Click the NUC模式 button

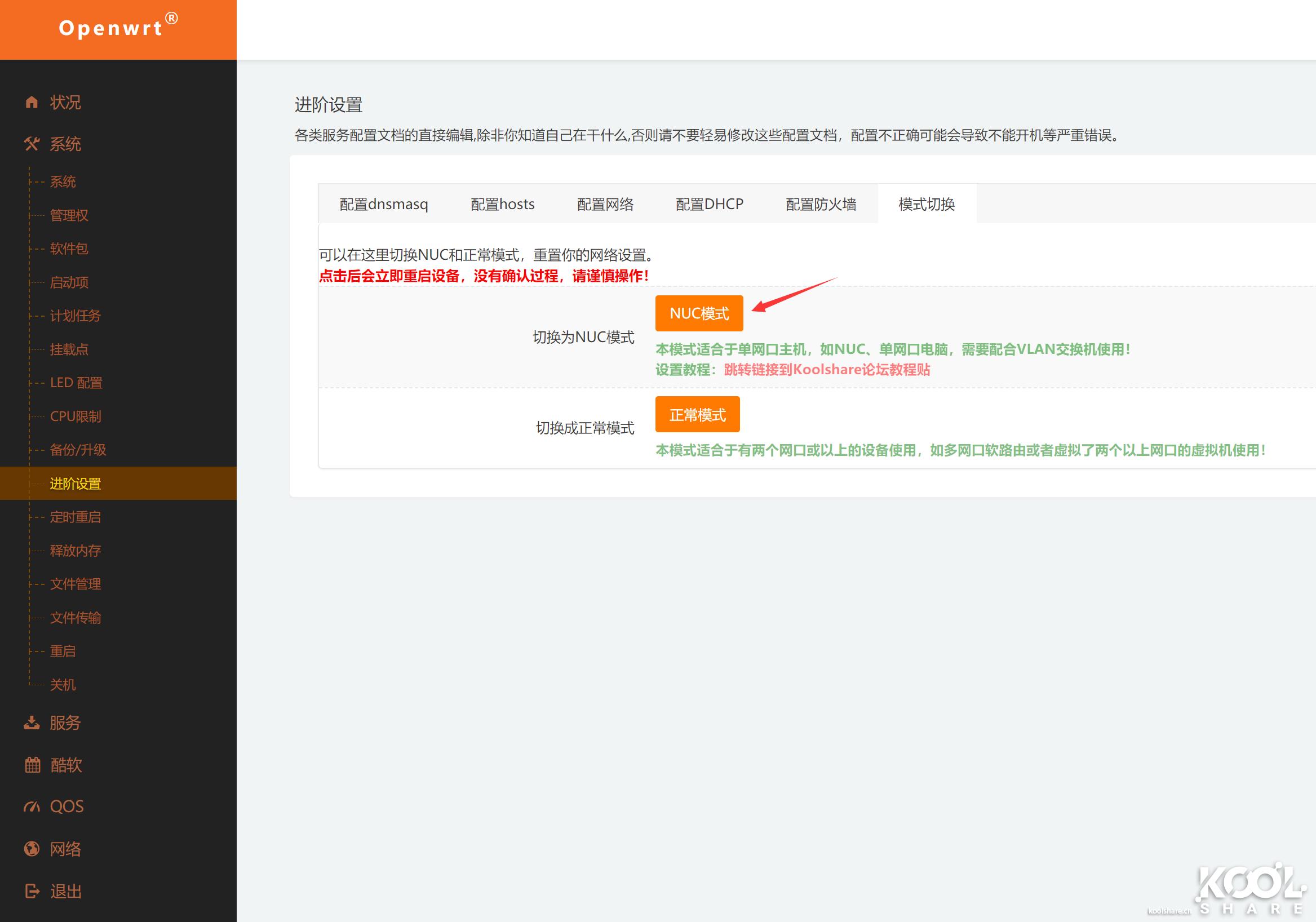(699, 313)
